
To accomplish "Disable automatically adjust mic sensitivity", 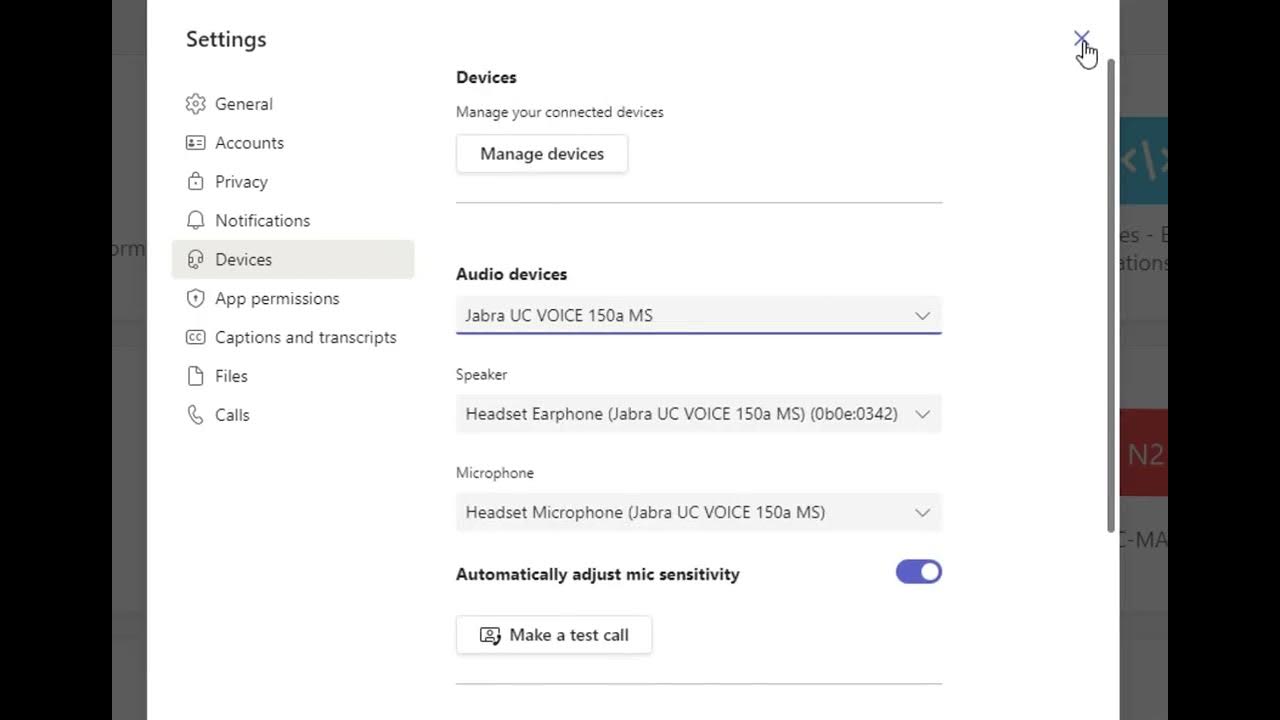I will point(918,572).
